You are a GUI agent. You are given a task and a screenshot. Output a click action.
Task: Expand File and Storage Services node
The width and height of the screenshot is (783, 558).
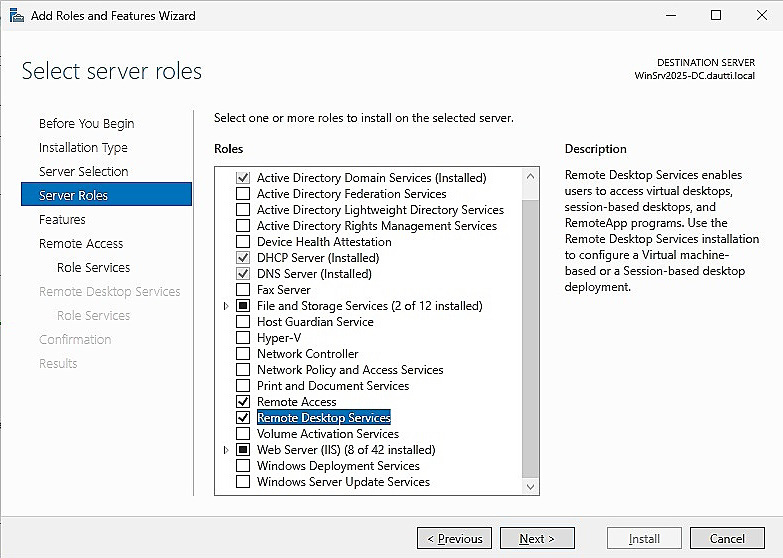coord(226,306)
